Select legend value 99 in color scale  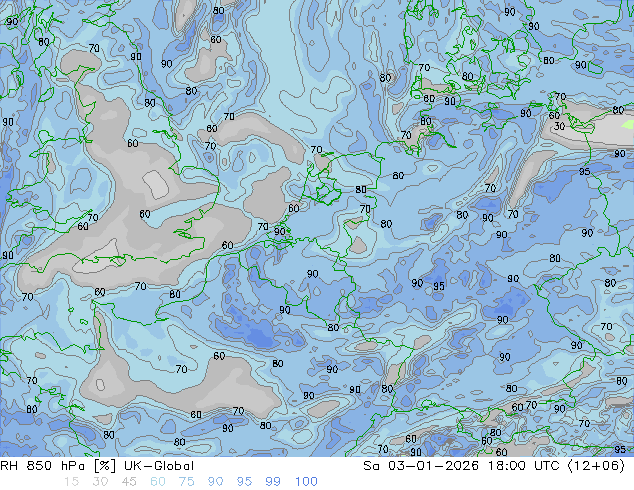(273, 482)
